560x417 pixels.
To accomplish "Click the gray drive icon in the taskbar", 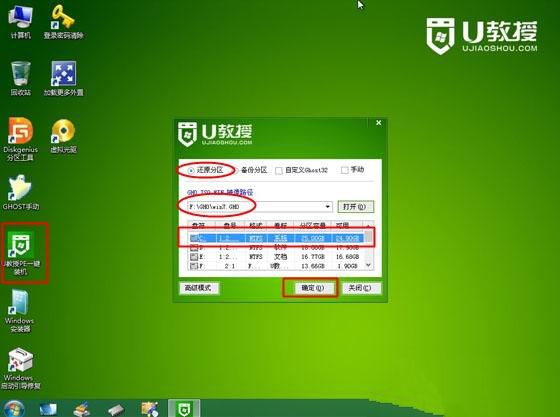I will pos(116,410).
